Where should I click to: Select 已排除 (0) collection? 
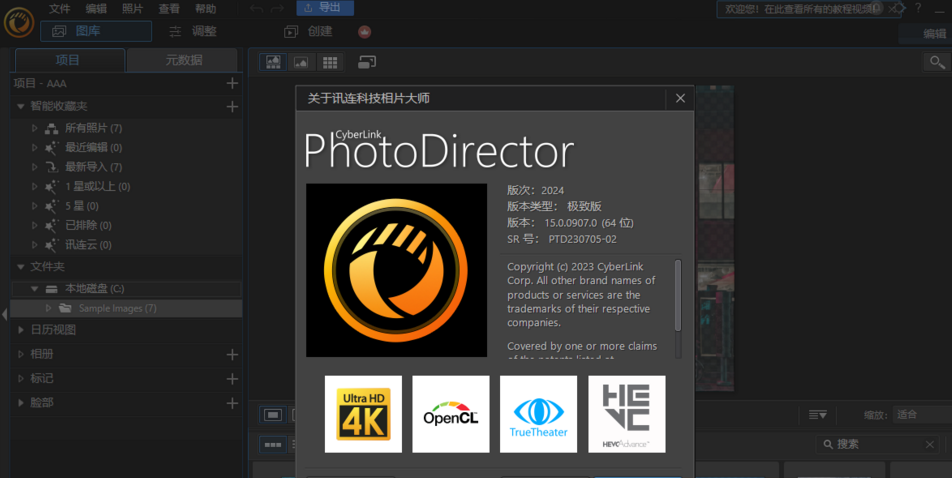pos(88,225)
